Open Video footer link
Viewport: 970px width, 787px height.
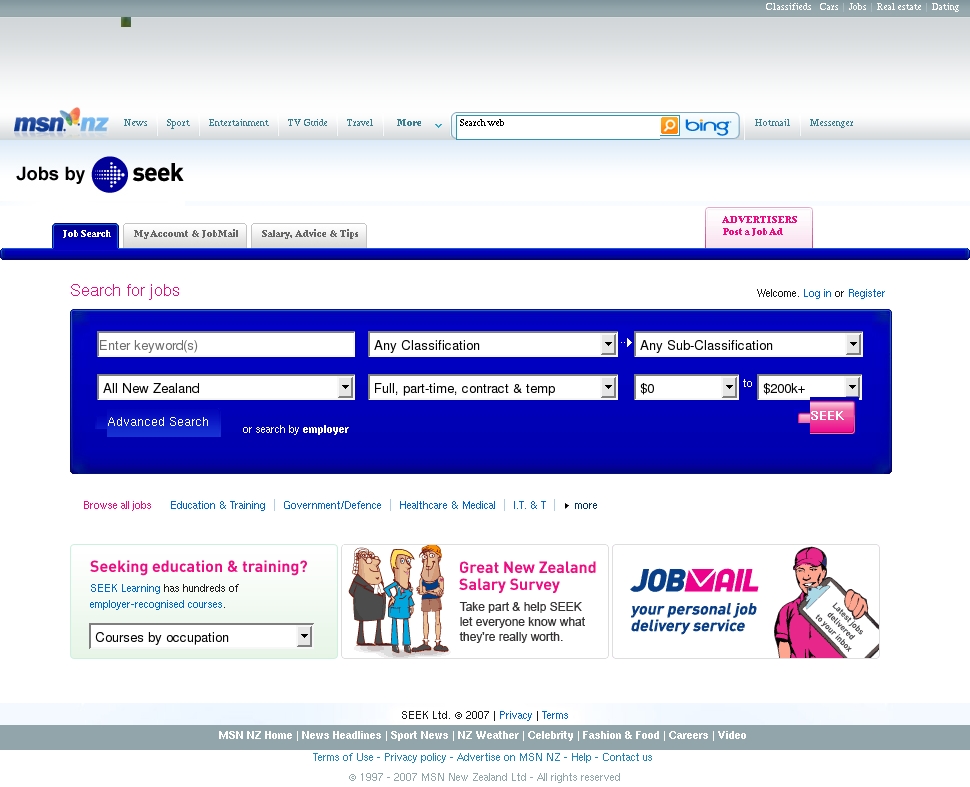point(732,735)
